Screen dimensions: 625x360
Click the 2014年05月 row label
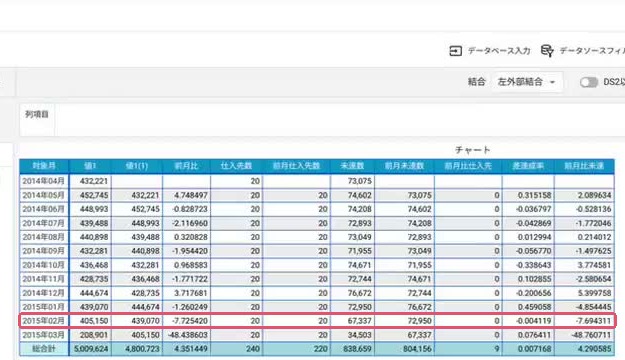43,195
